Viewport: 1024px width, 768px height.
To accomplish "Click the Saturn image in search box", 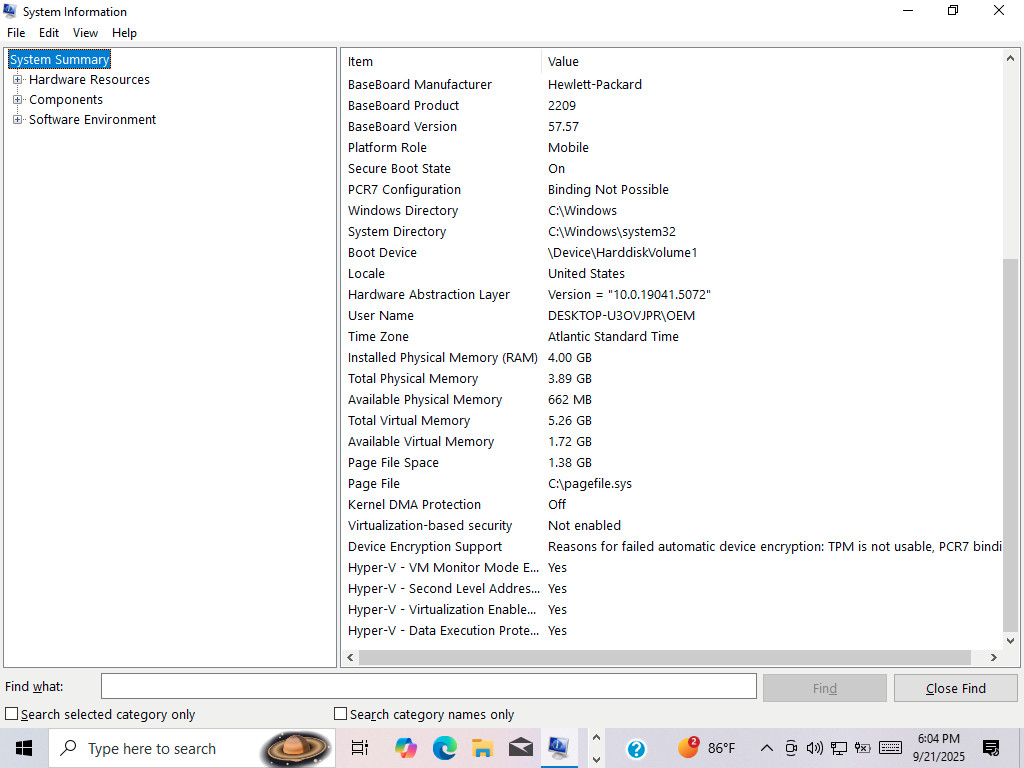I will point(296,748).
